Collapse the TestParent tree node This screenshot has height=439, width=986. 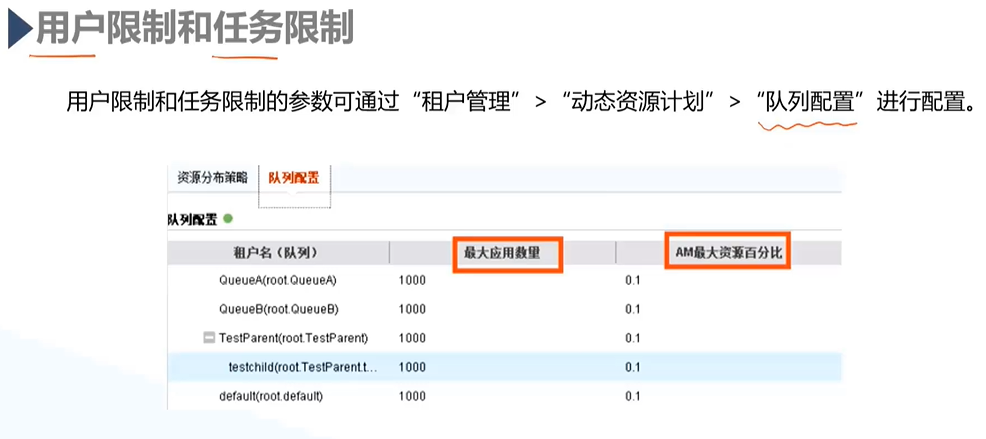pyautogui.click(x=209, y=338)
